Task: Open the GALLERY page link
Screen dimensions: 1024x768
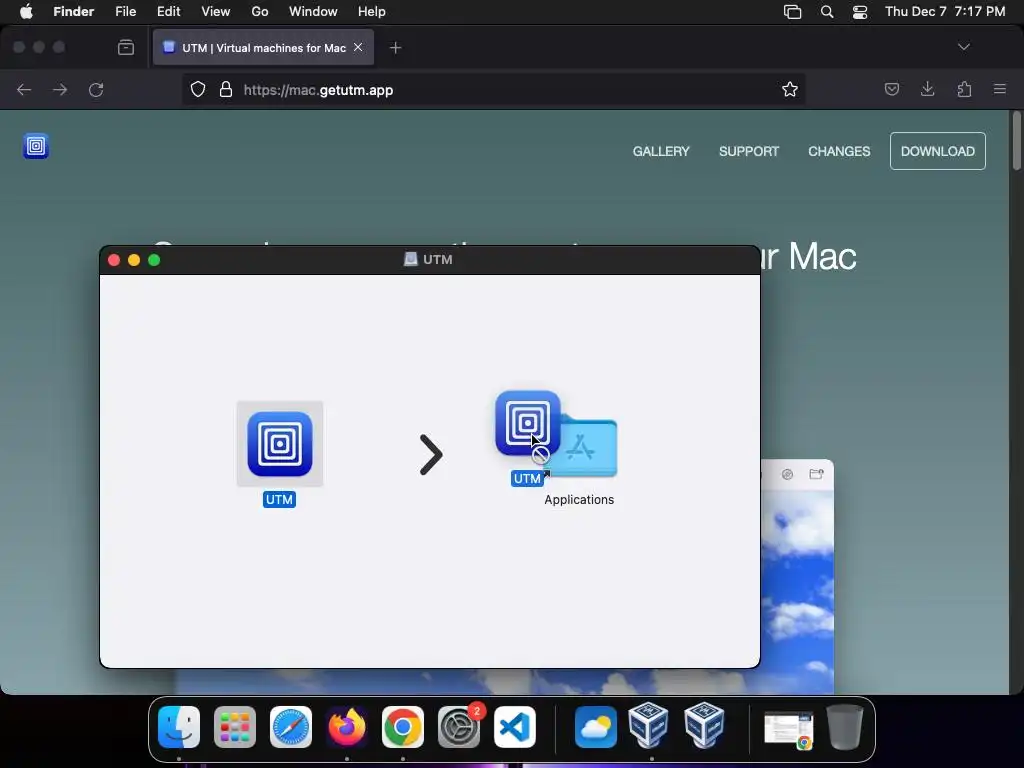Action: [x=661, y=152]
